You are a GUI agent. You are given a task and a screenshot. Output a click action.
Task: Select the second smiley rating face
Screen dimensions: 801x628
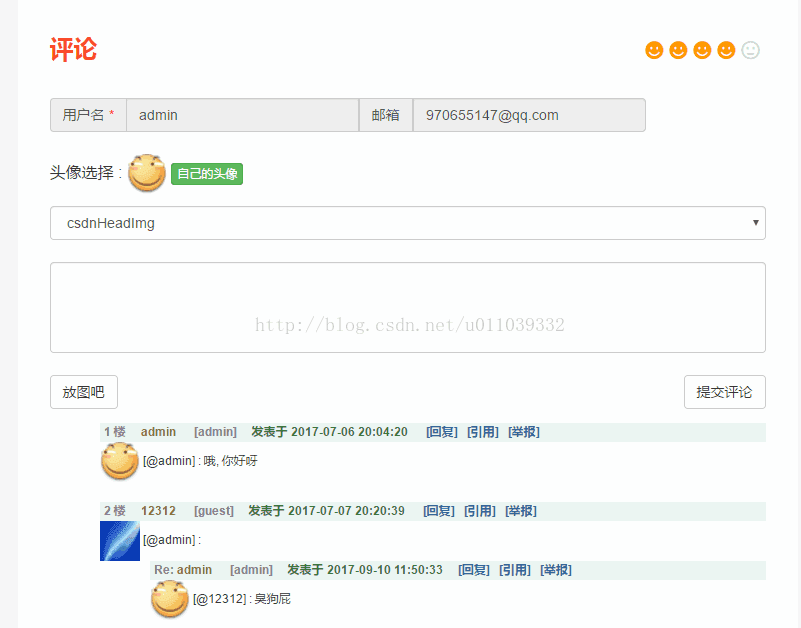(678, 50)
